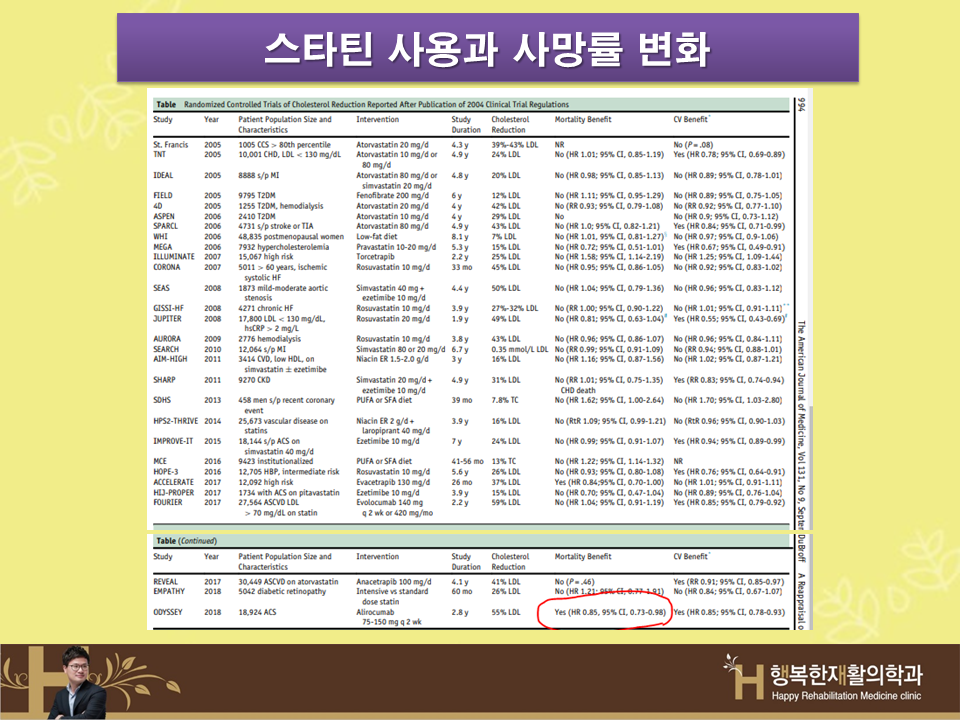Click the Happy Rehabilitation Medicine clinic caption
Image resolution: width=960 pixels, height=720 pixels.
(846, 696)
